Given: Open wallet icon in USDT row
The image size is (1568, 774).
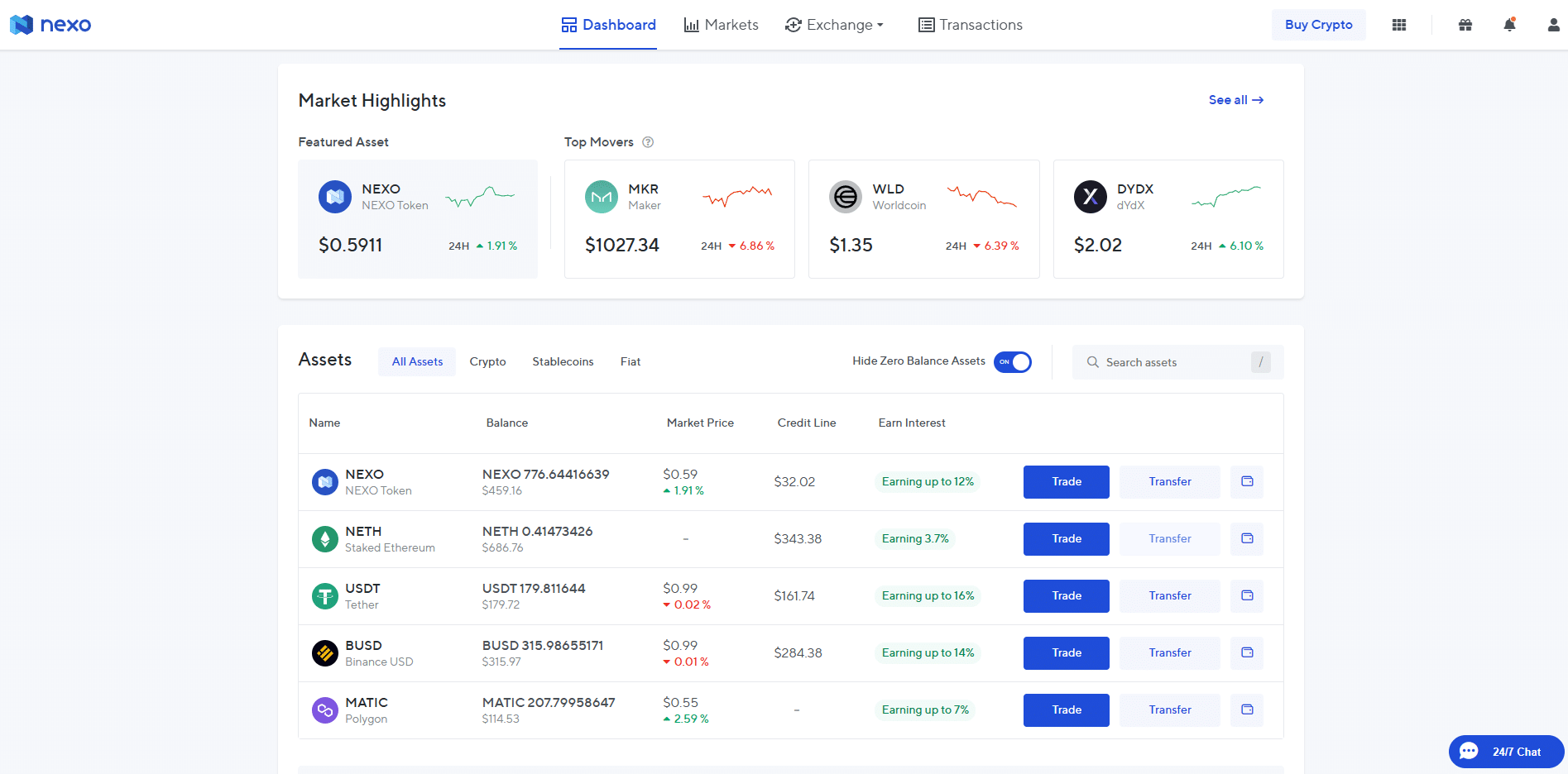Looking at the screenshot, I should 1247,596.
